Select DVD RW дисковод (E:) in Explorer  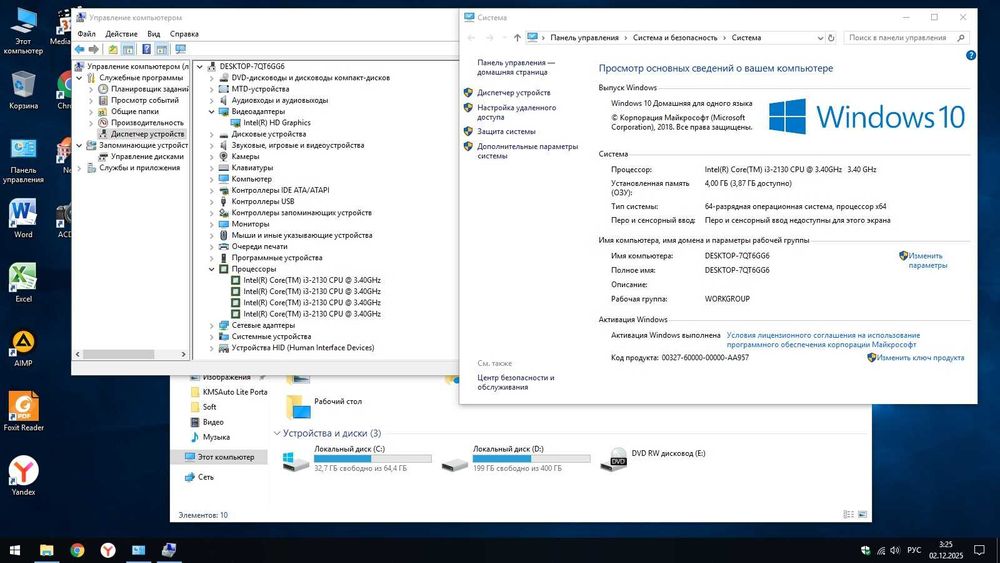point(655,458)
